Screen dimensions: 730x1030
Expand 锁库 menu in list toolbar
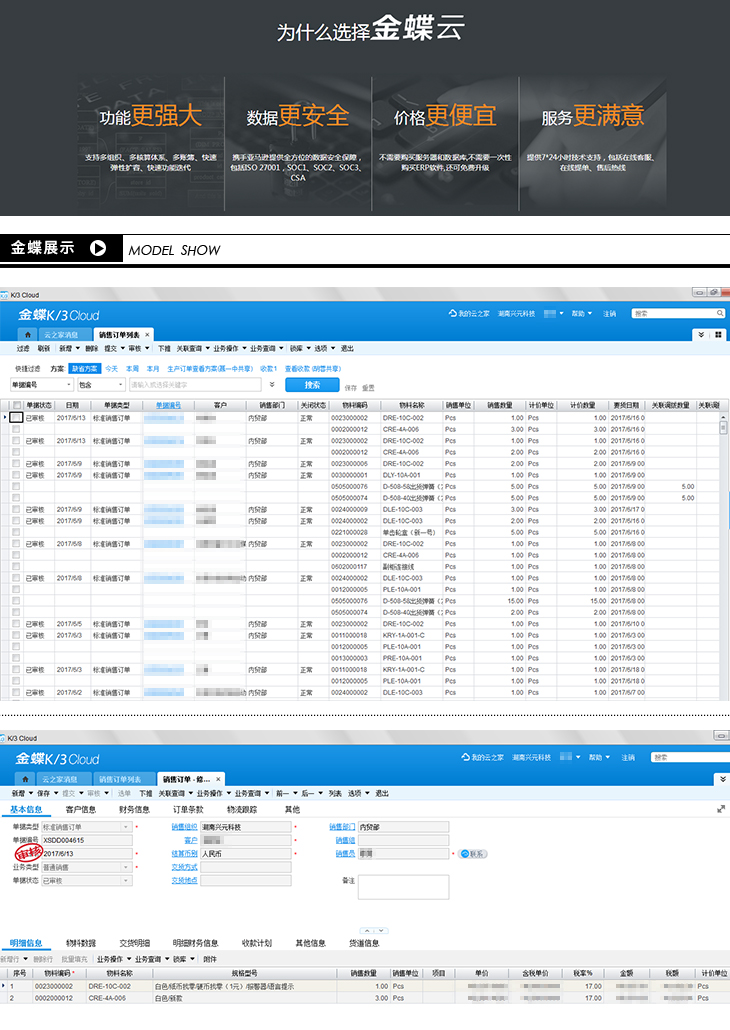pyautogui.click(x=300, y=348)
